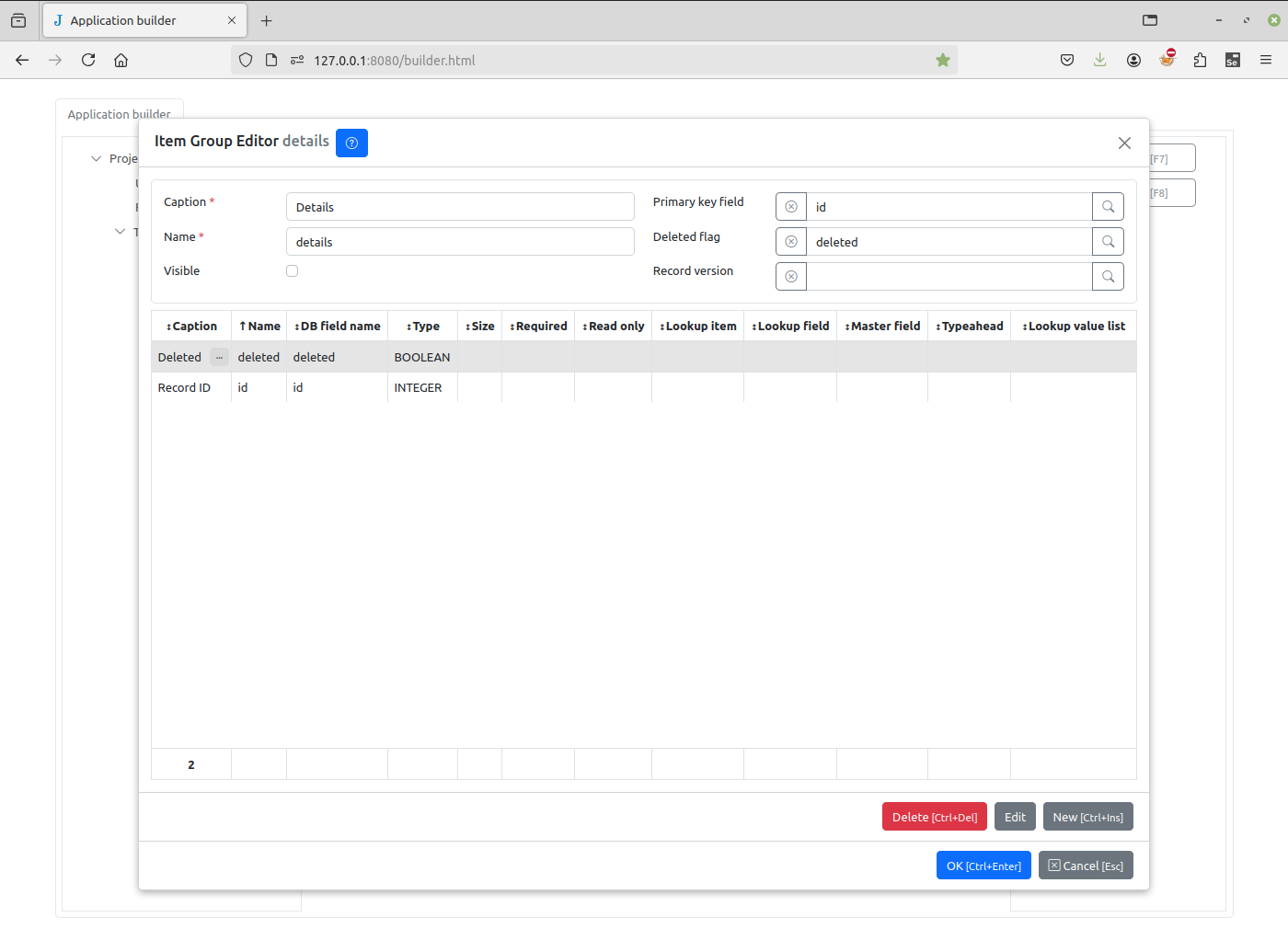Toggle the Visible checkbox
The width and height of the screenshot is (1288, 929).
(x=293, y=271)
